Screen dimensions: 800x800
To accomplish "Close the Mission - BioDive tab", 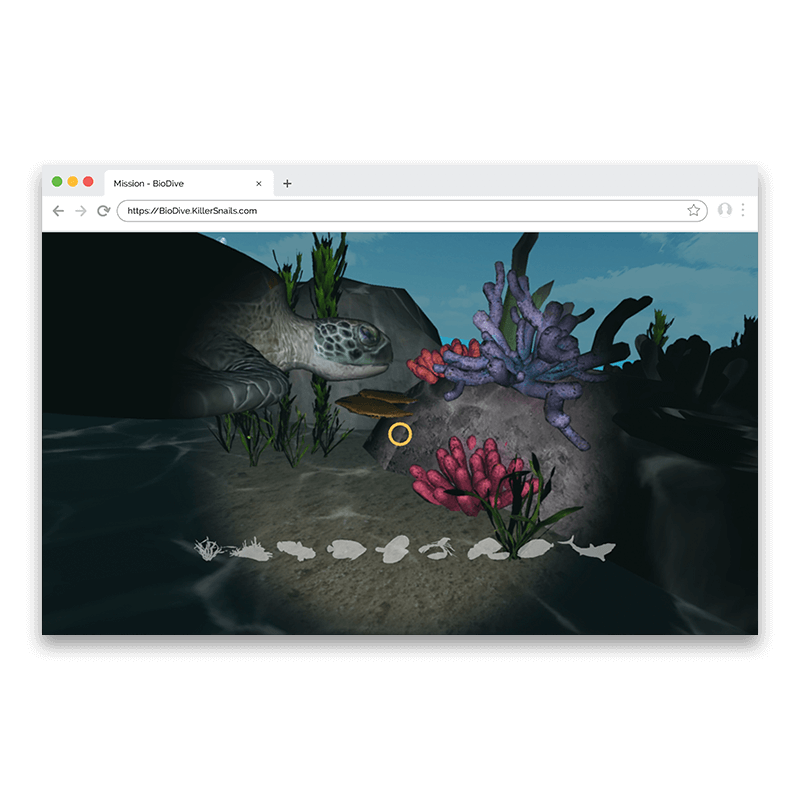I will (x=259, y=184).
